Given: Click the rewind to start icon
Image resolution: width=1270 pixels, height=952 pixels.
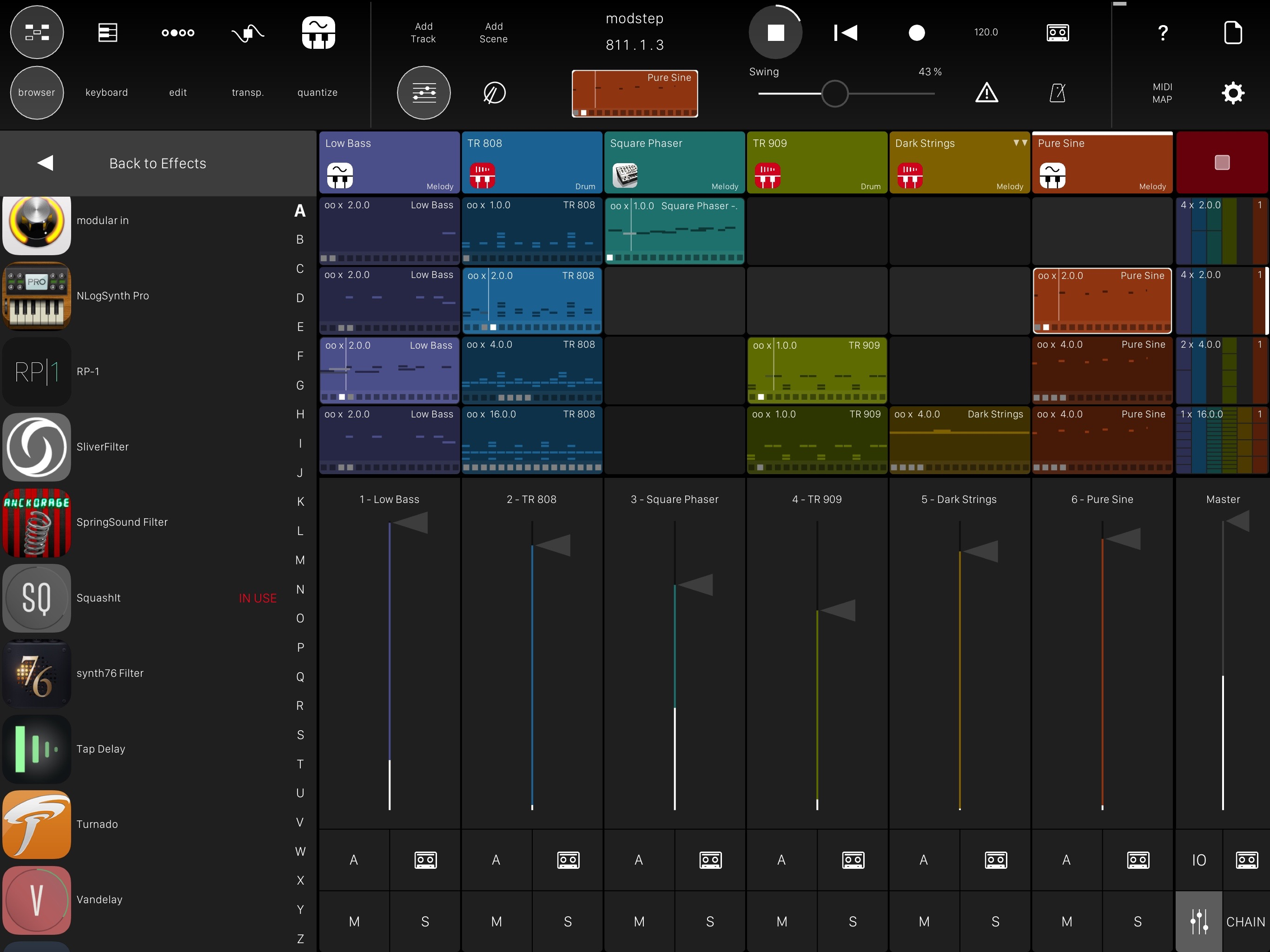Looking at the screenshot, I should pyautogui.click(x=846, y=33).
